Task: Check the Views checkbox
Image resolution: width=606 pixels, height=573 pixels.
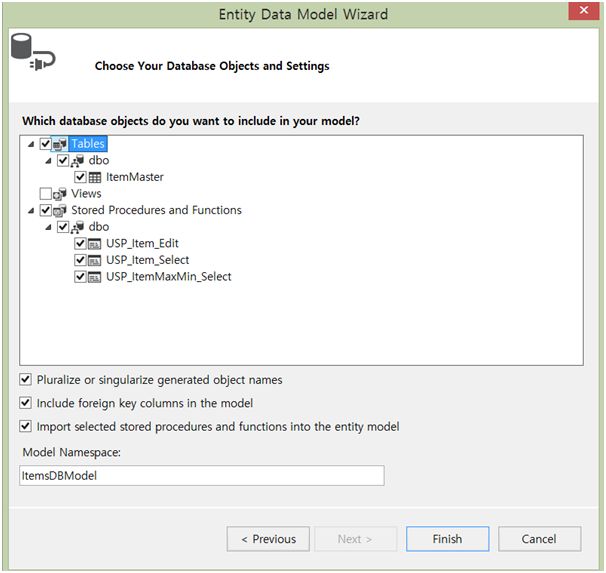Action: (45, 193)
